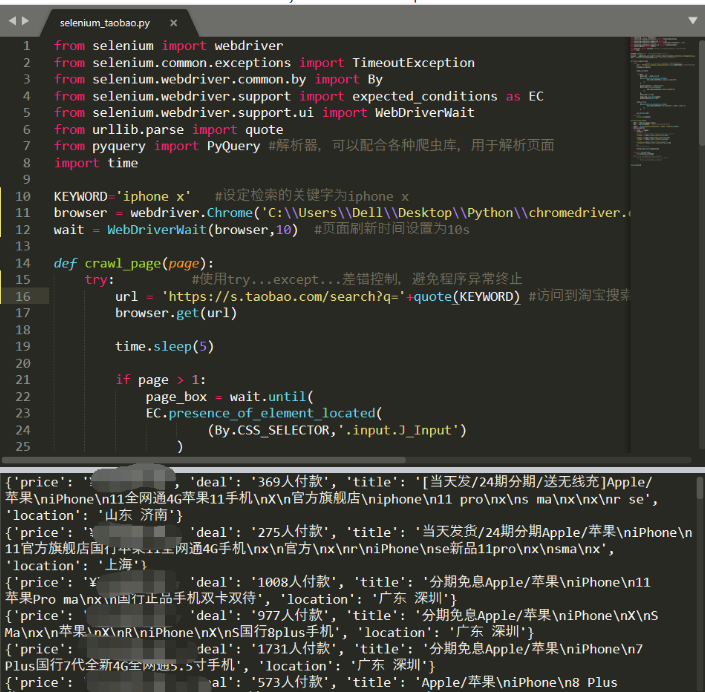The width and height of the screenshot is (705, 692).
Task: Click '1731人付款' in output panel
Action: 294,649
